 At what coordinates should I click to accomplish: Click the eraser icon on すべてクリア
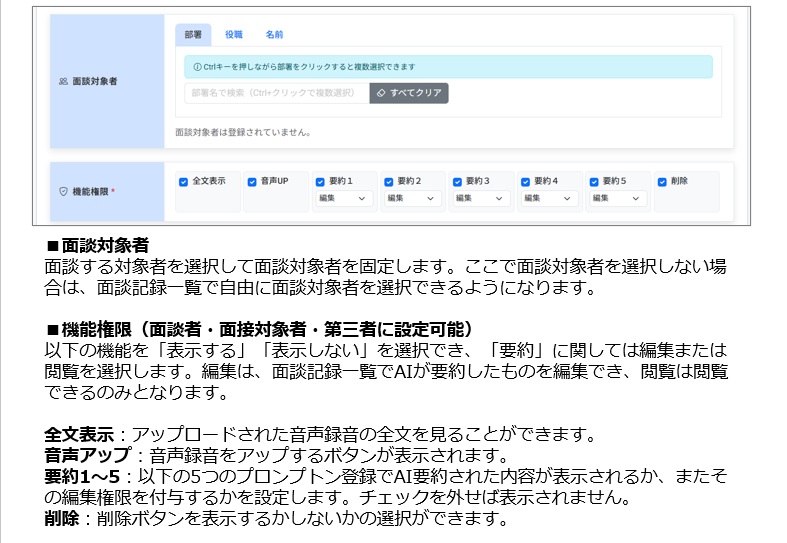(381, 93)
